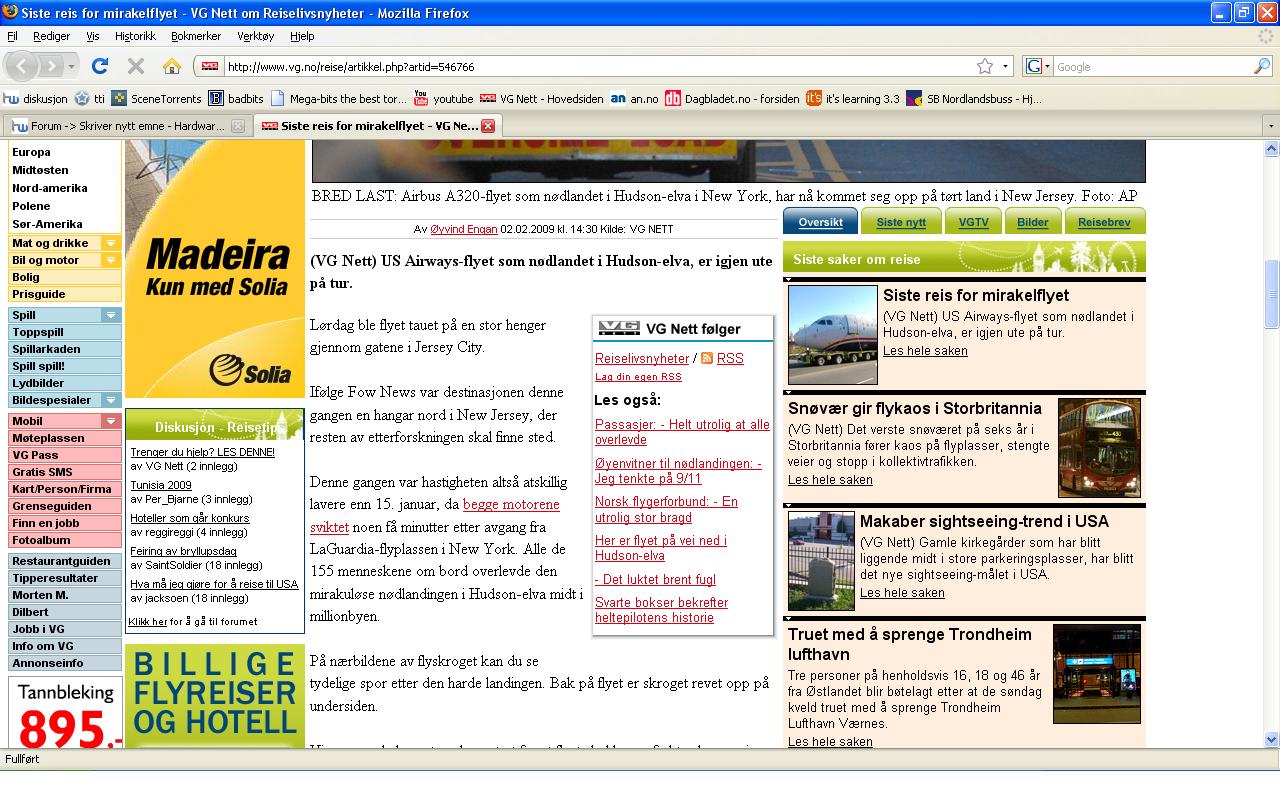Image resolution: width=1280 pixels, height=800 pixels.
Task: Close the 'Siste reis for mirakelflyet' tab
Action: coord(488,126)
